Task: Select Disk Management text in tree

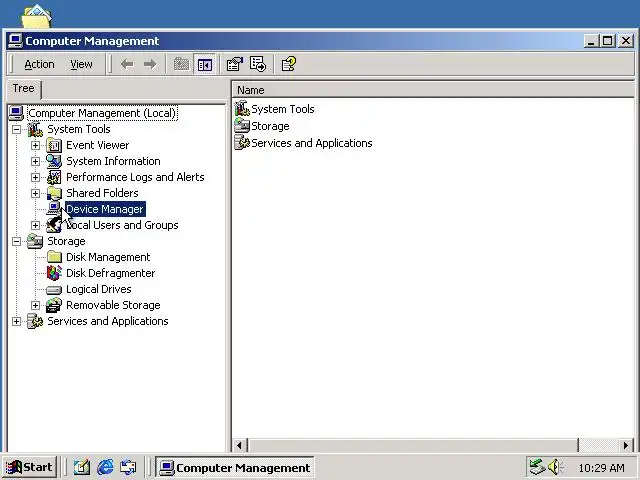Action: [108, 257]
